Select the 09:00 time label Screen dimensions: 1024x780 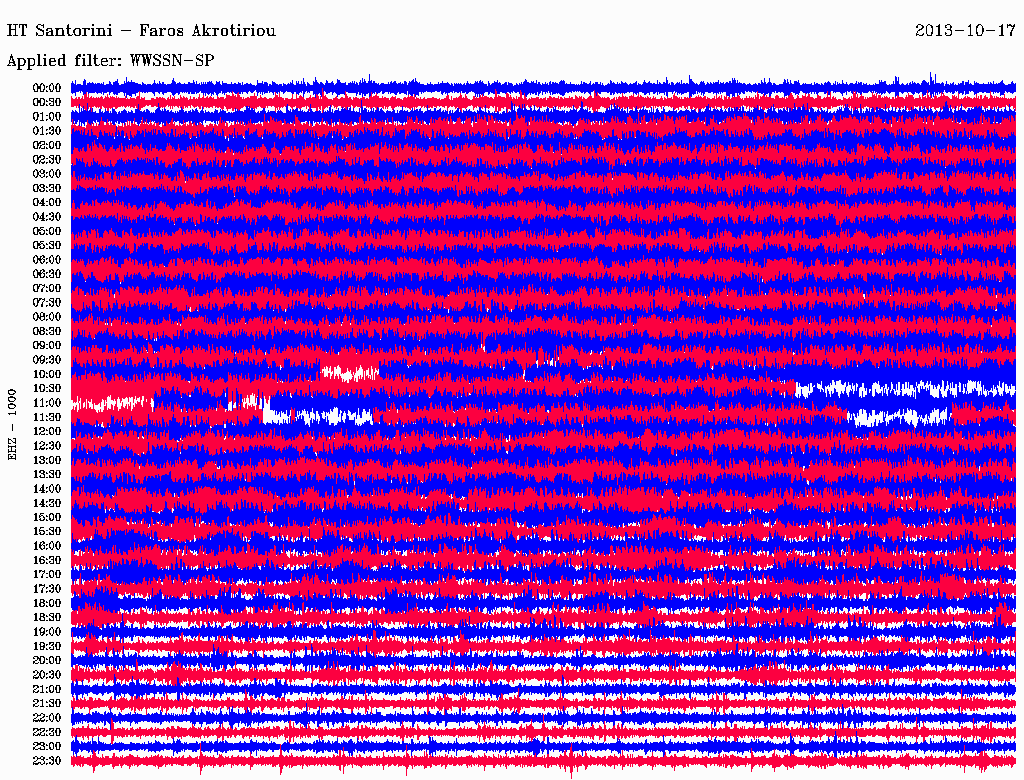tap(47, 346)
